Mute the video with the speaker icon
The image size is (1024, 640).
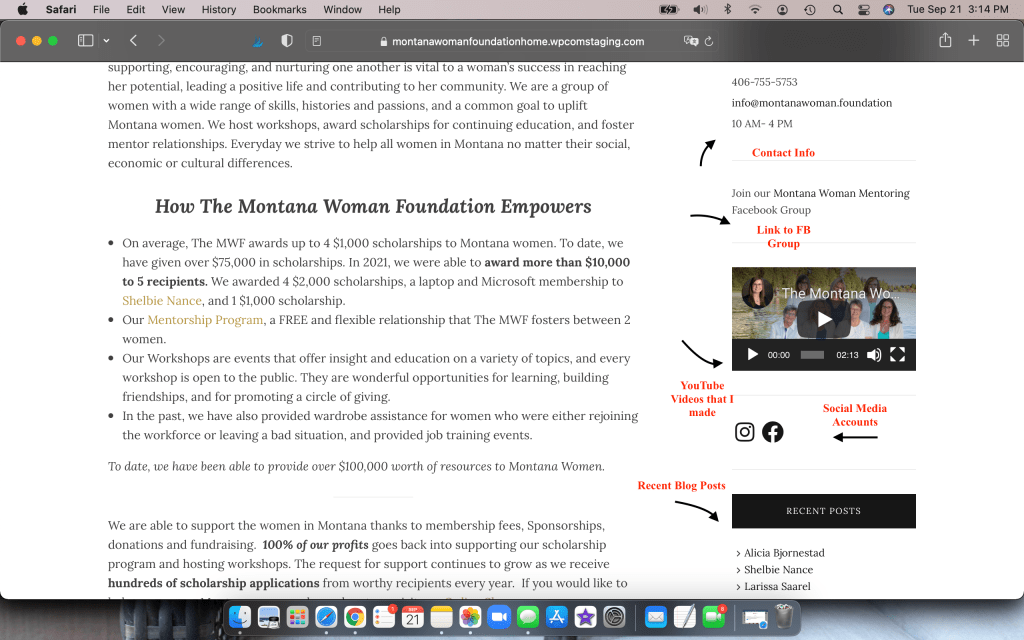tap(873, 355)
